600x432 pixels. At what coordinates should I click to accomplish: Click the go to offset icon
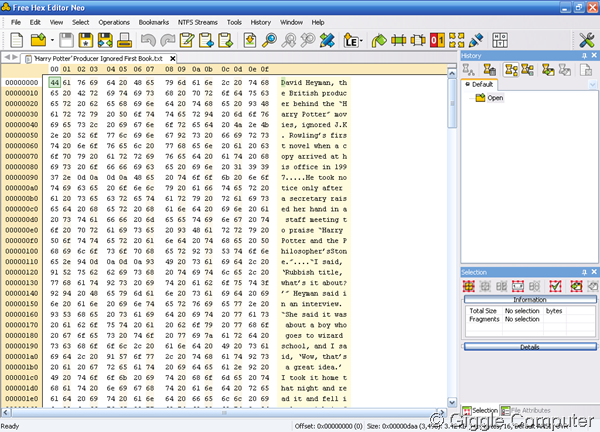point(250,40)
